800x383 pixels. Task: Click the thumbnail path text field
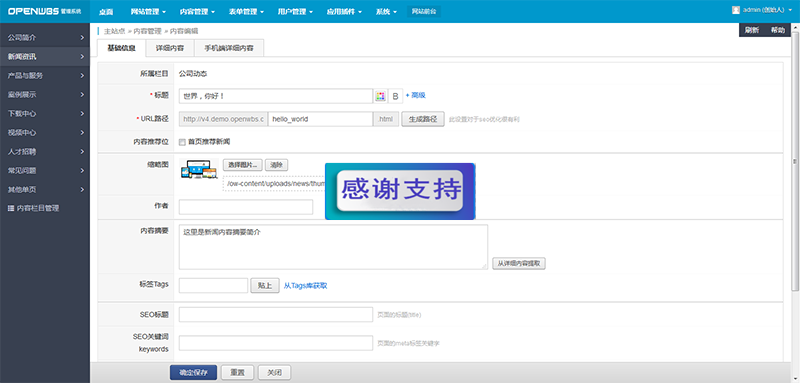coord(274,184)
